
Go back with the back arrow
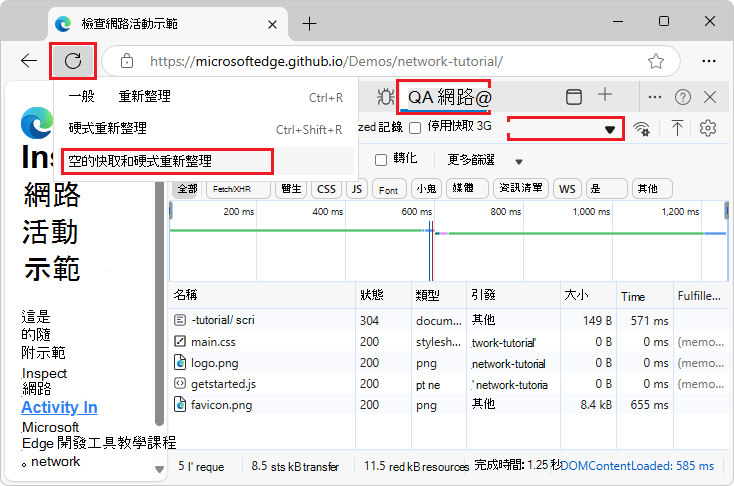click(29, 61)
